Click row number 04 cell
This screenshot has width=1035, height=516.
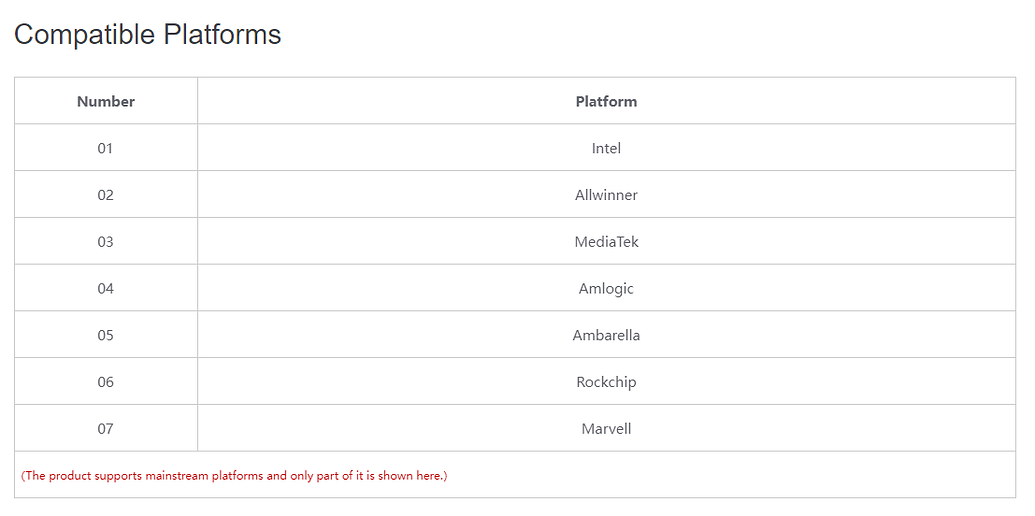pos(106,289)
